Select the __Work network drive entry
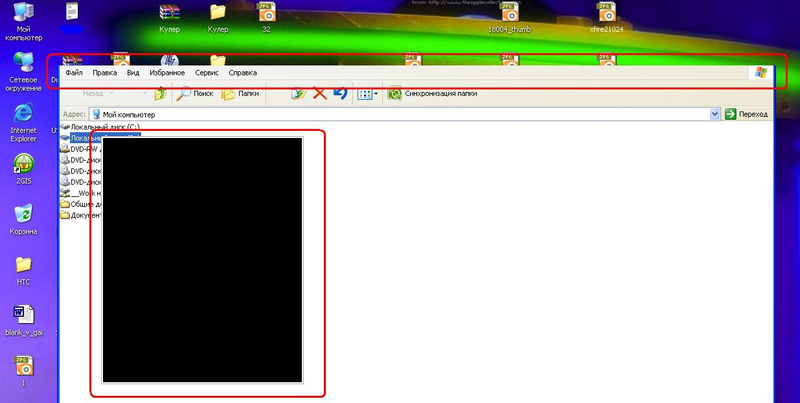 82,193
